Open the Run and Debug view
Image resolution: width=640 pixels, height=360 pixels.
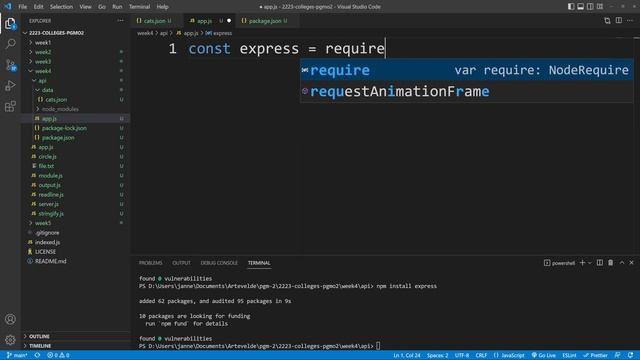[10, 86]
